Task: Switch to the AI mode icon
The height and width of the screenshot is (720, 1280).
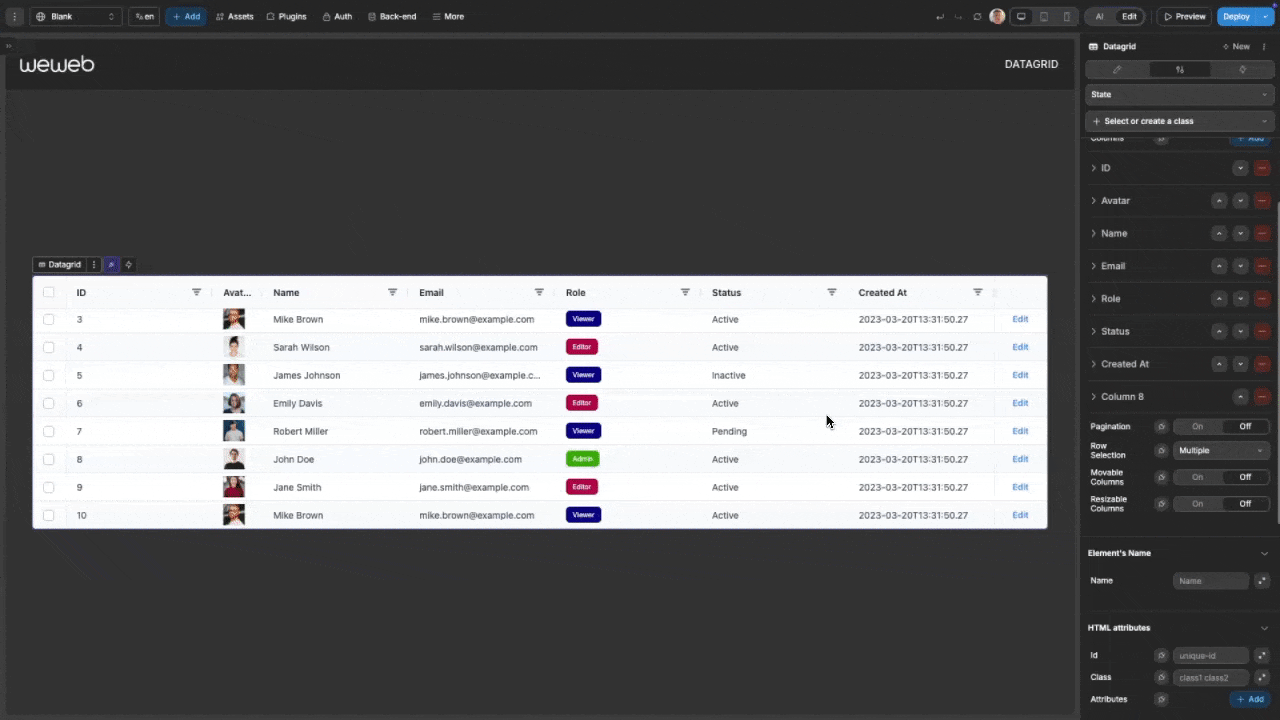Action: tap(1099, 16)
